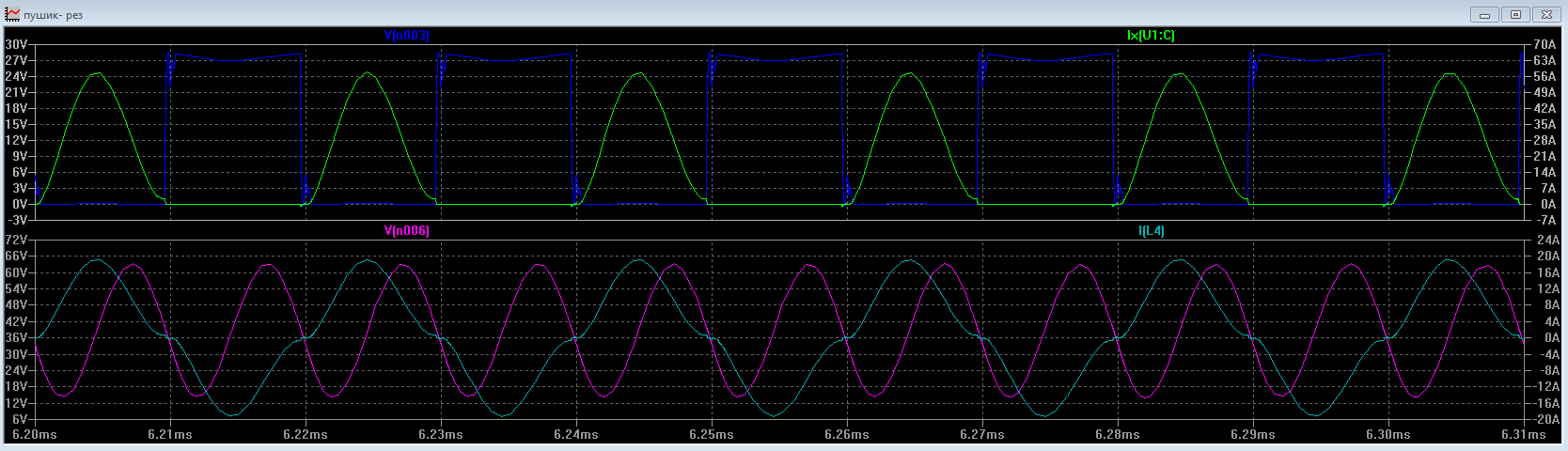Click the 6.24ms time axis label
The width and height of the screenshot is (1568, 451).
[x=576, y=434]
